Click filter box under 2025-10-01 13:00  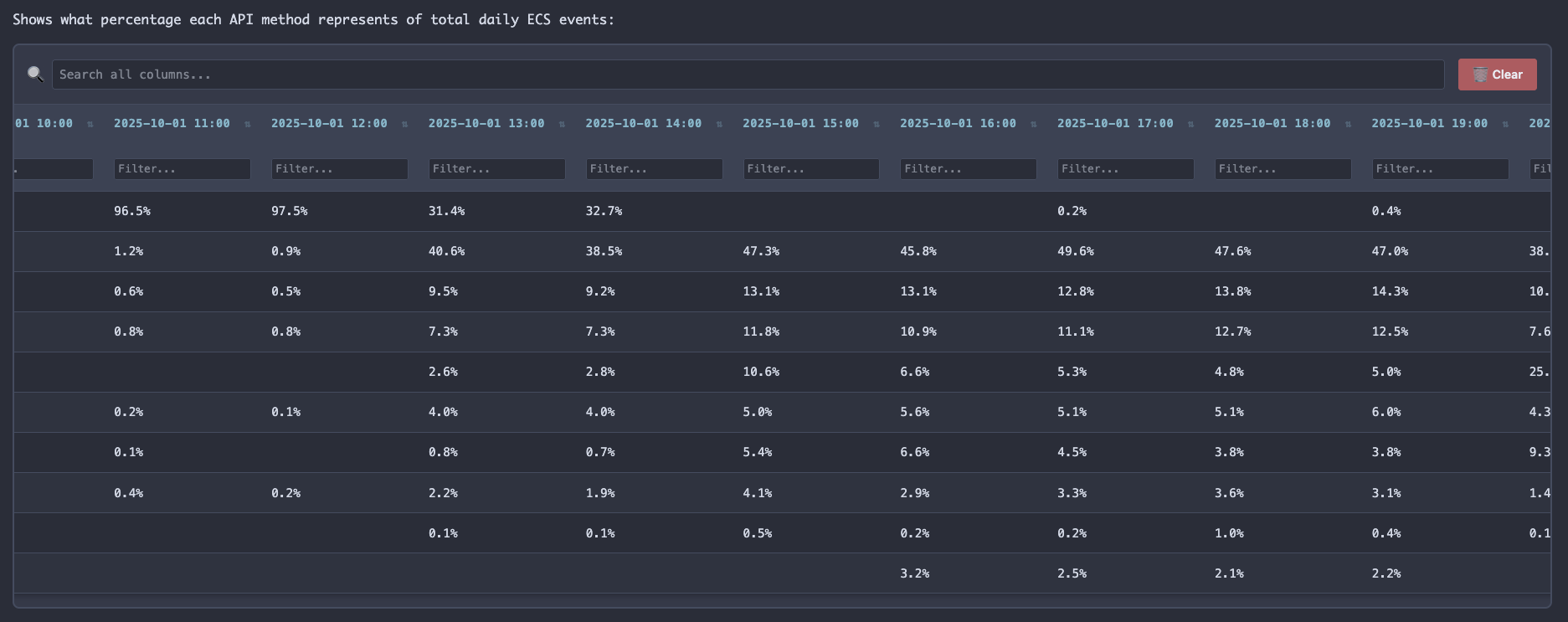[496, 169]
